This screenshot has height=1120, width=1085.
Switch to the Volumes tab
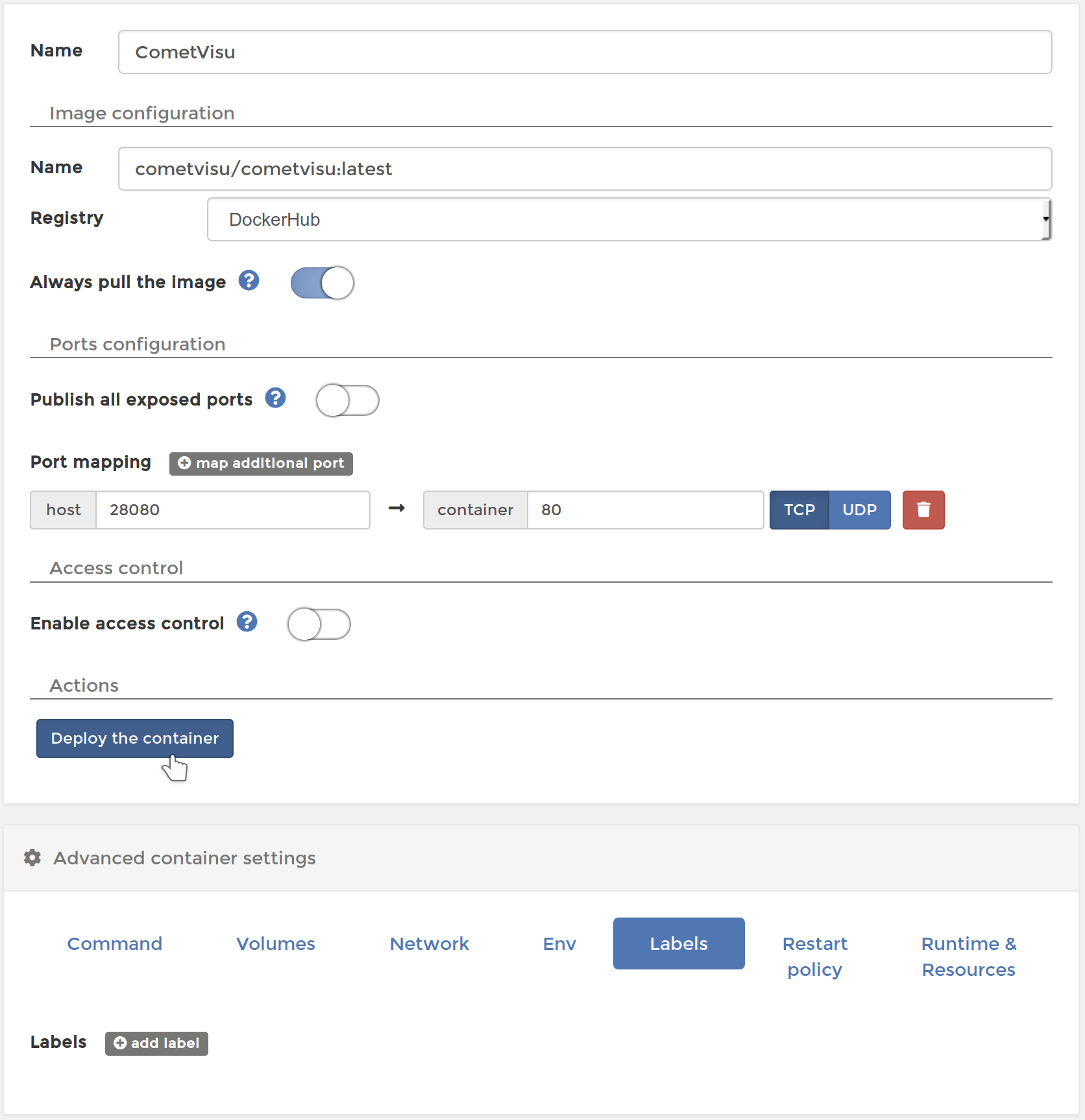[x=276, y=943]
